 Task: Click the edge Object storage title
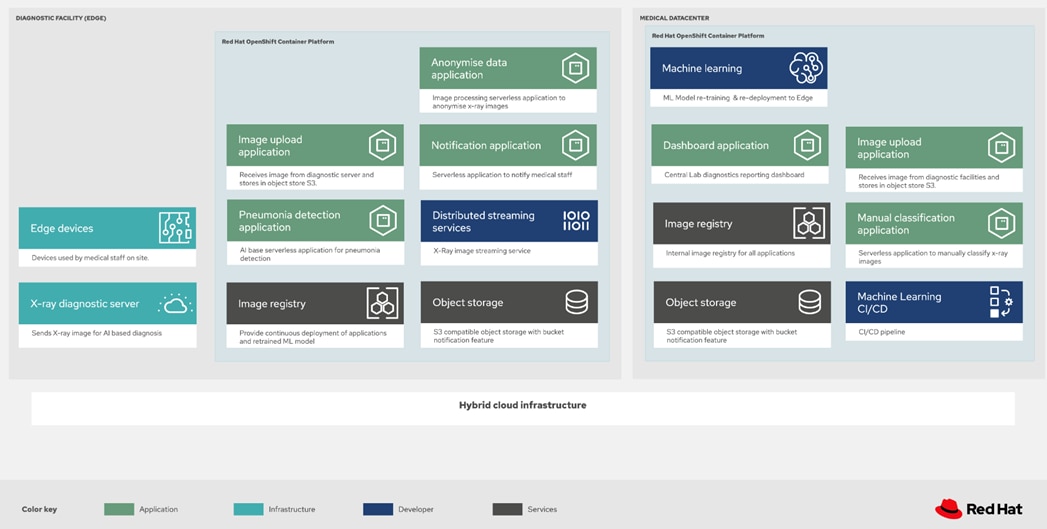click(467, 303)
